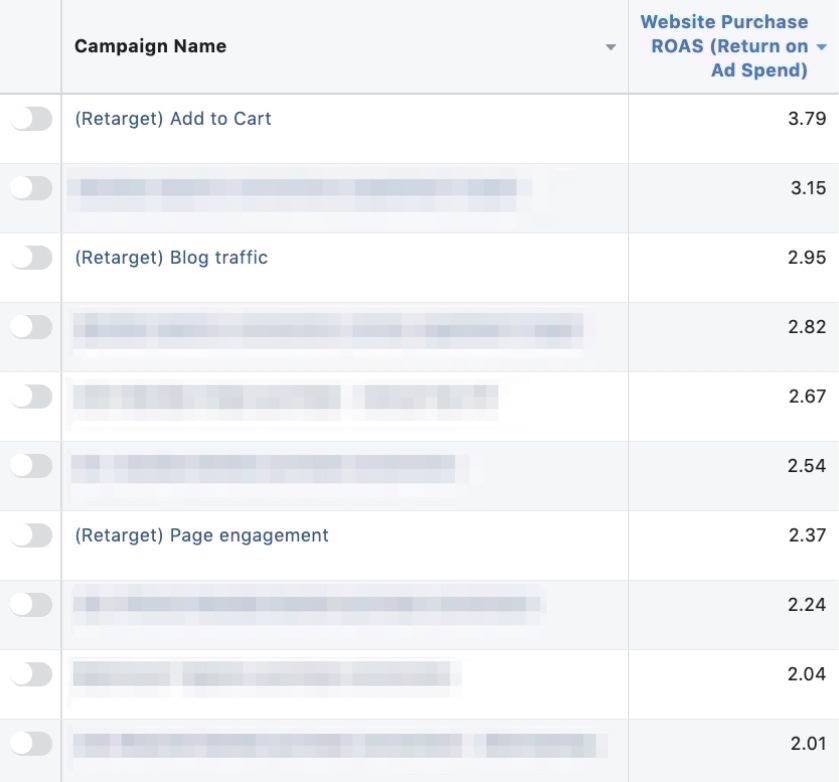
Task: Switch on the campaign with 2.54 ROAS
Action: (31, 466)
